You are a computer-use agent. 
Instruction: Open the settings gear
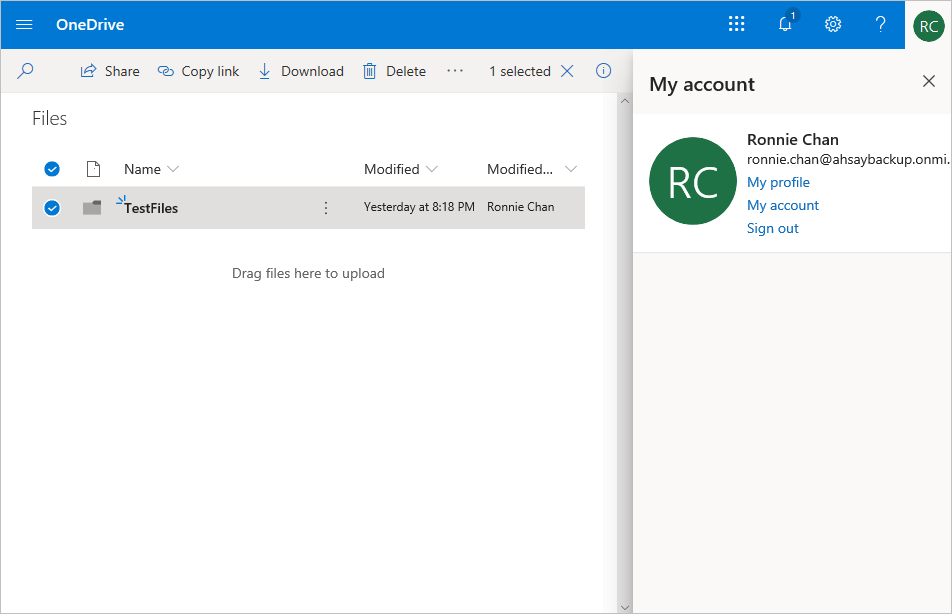tap(832, 25)
